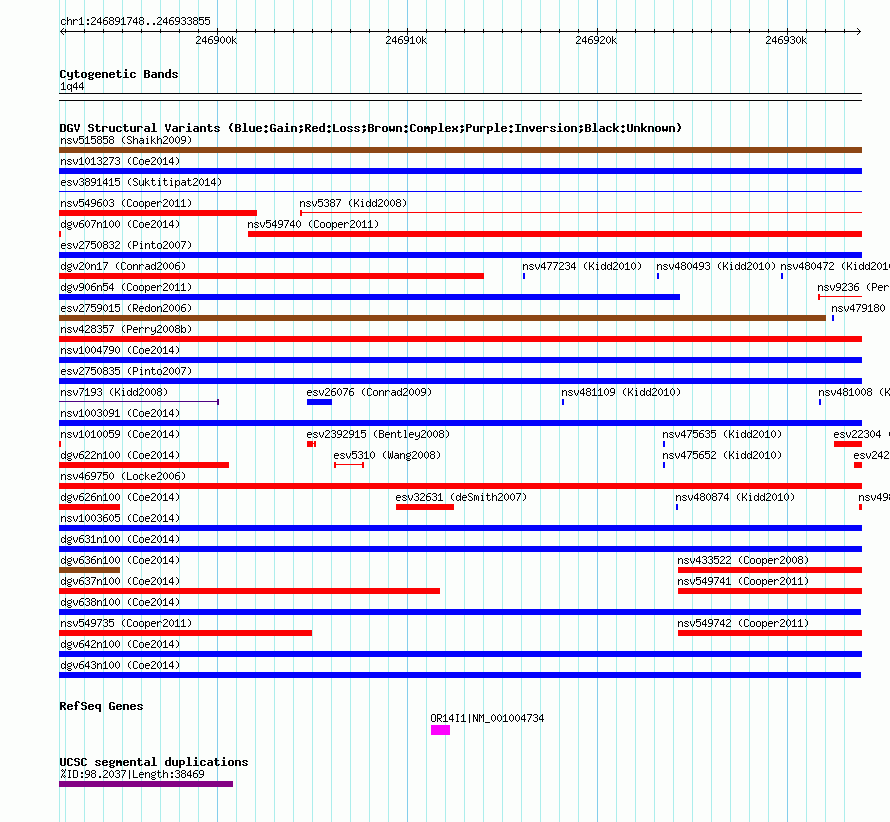Viewport: 890px width, 822px height.
Task: Click the 246920k ruler marker
Action: click(x=596, y=40)
